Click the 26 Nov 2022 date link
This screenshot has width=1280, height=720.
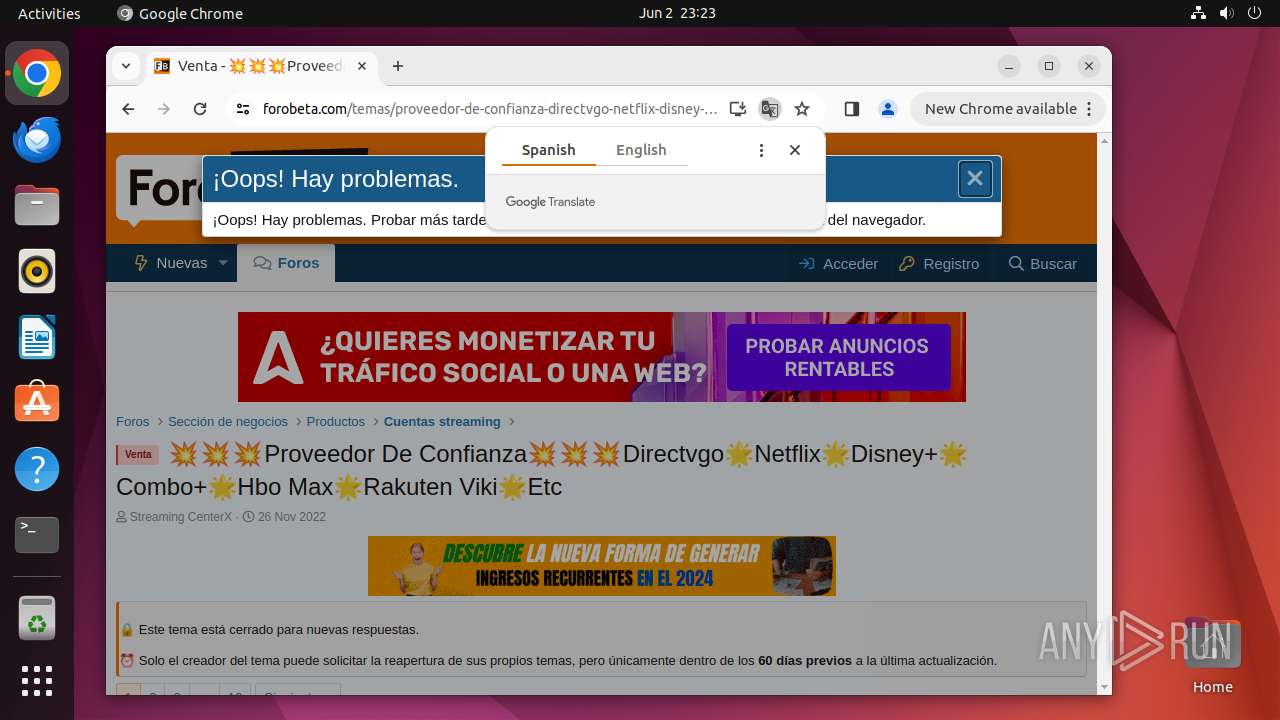point(292,517)
